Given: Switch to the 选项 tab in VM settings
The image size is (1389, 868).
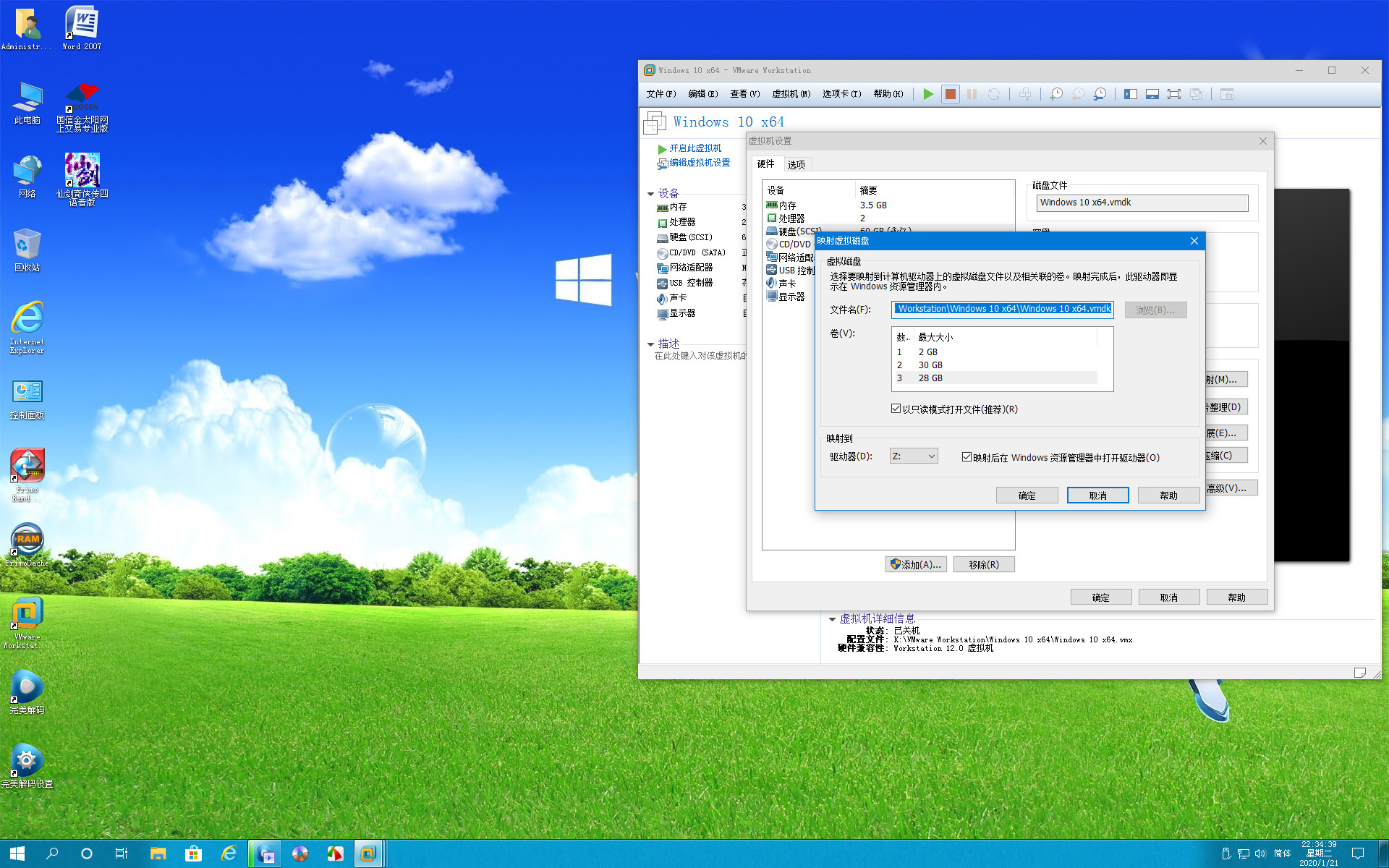Looking at the screenshot, I should pos(797,164).
